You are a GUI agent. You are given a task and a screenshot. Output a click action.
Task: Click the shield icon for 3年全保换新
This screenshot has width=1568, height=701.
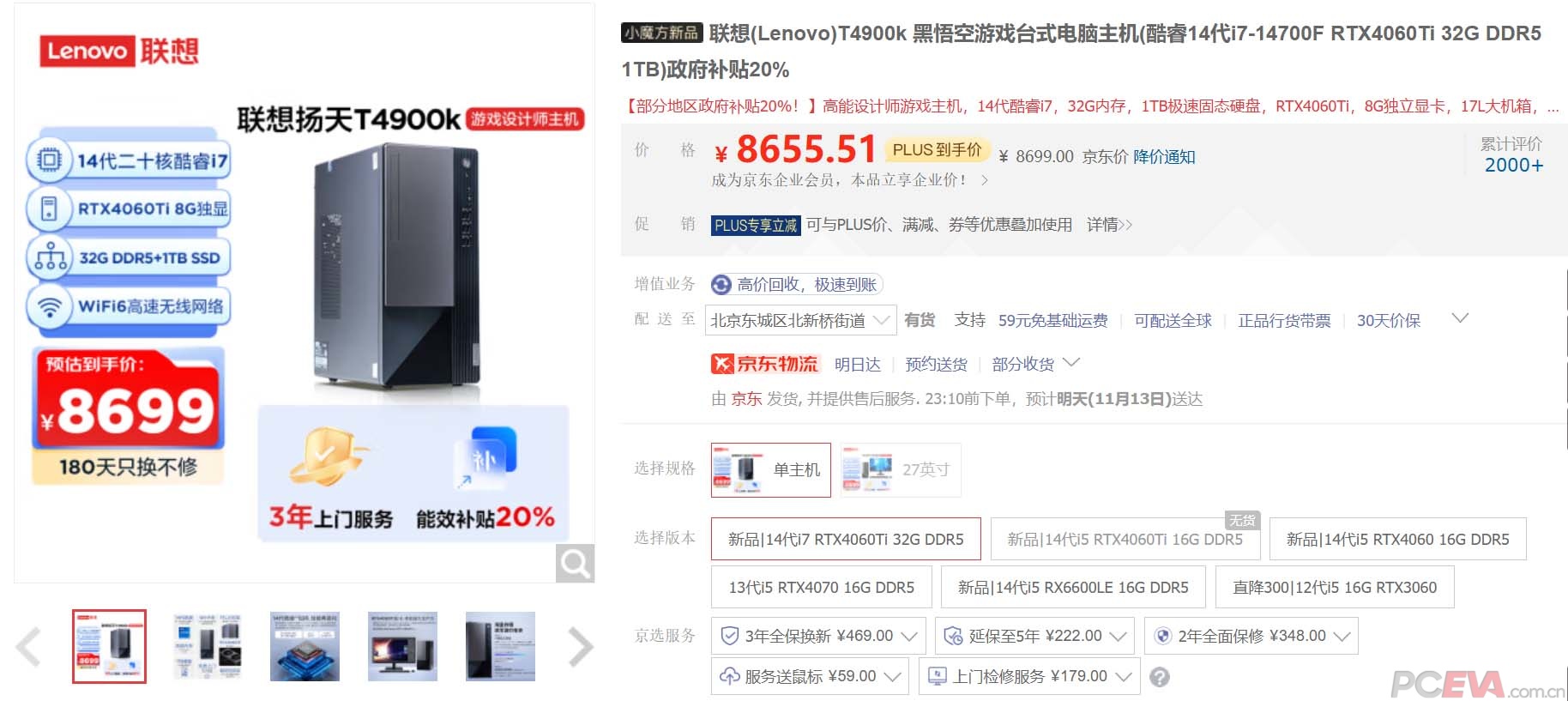tap(730, 636)
